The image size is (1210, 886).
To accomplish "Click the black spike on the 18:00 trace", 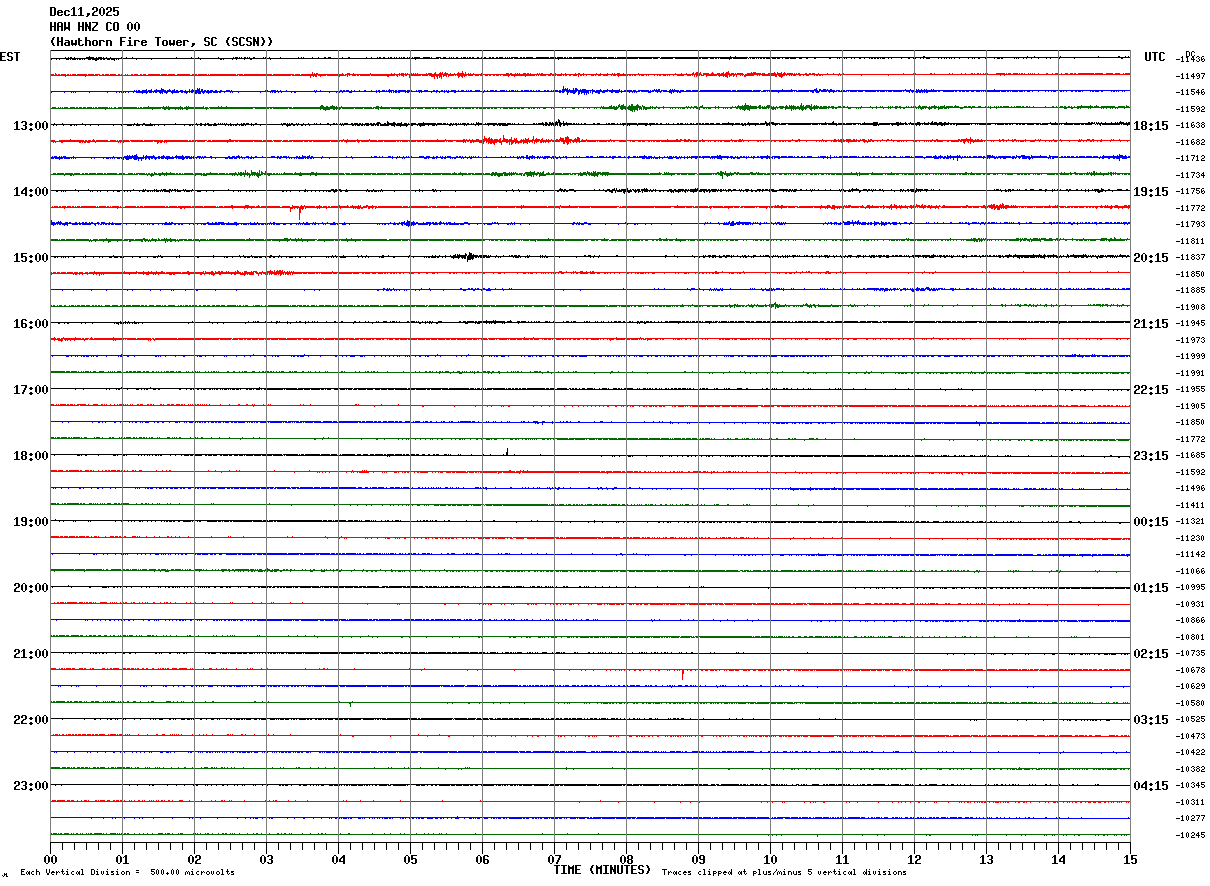I will (x=507, y=451).
